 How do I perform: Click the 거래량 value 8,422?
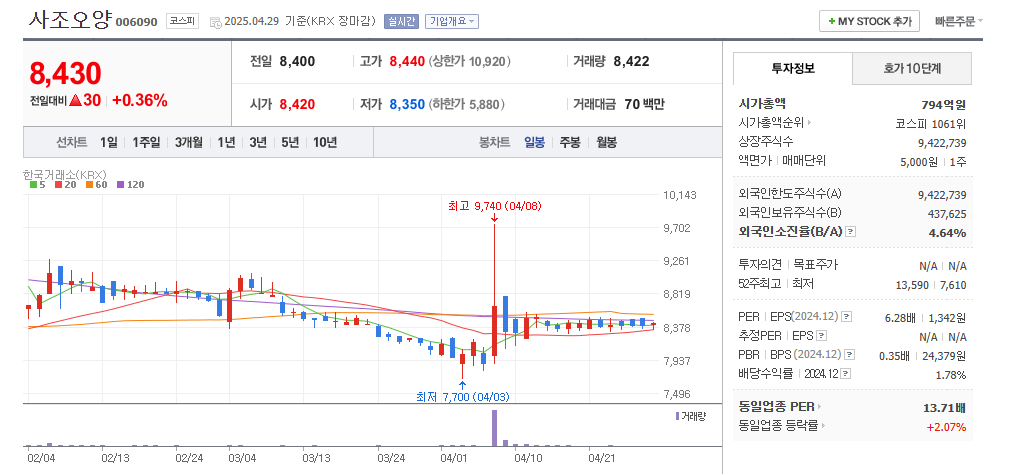click(631, 62)
